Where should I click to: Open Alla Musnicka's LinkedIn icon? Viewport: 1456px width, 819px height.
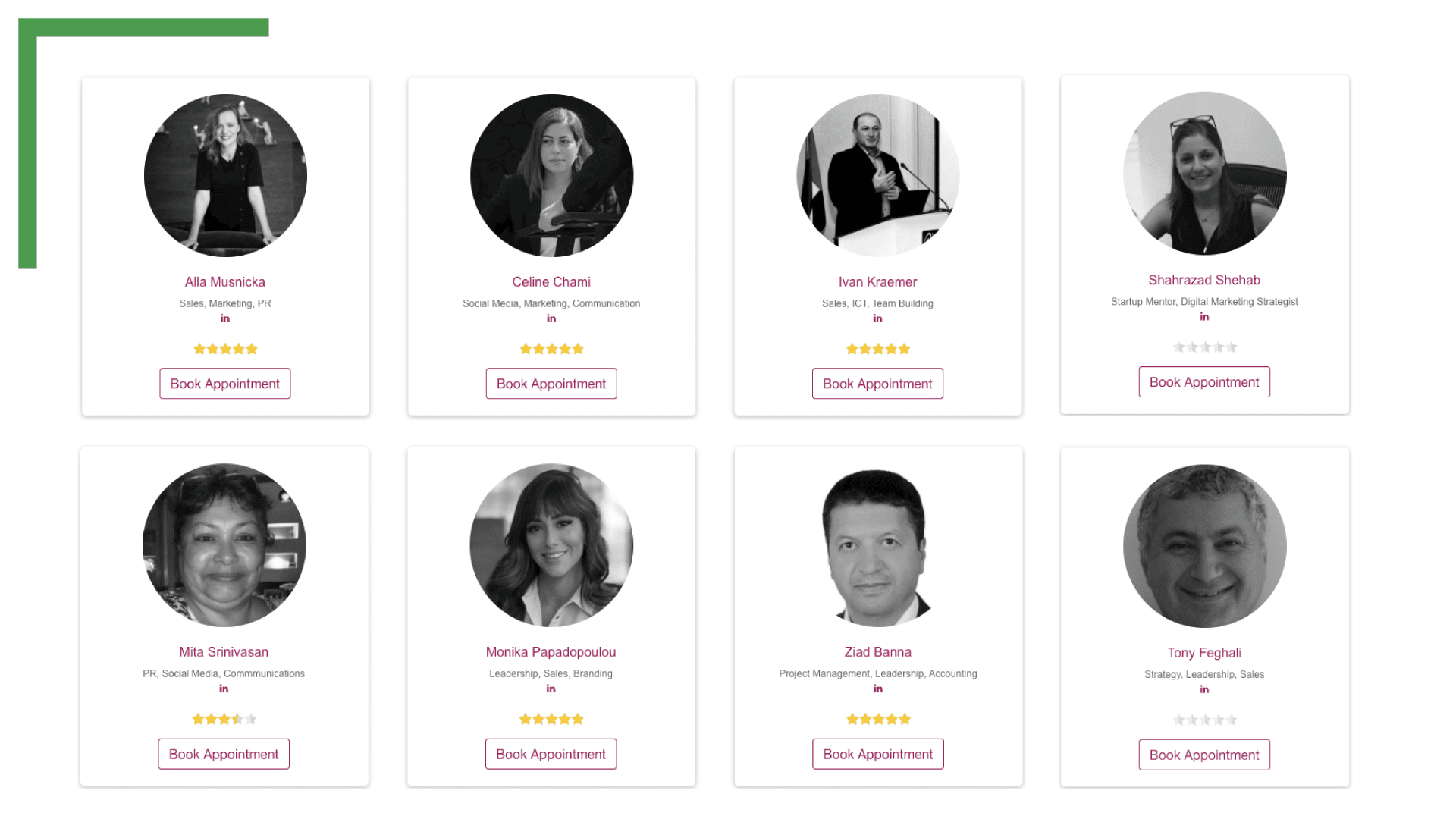click(x=225, y=318)
